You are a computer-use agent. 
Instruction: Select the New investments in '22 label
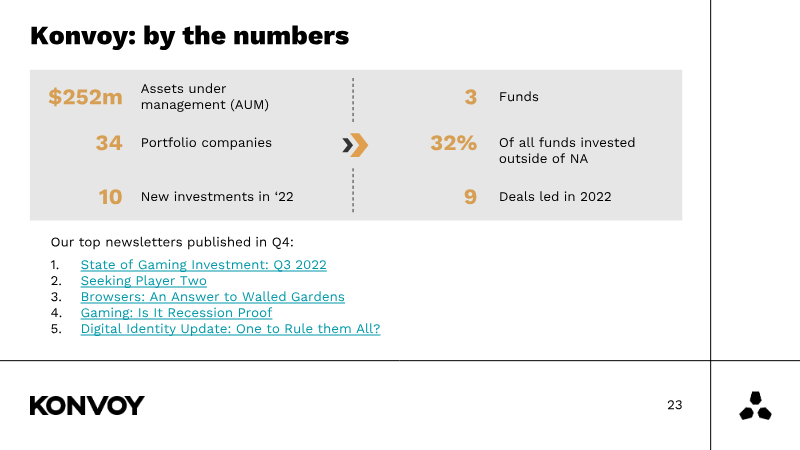[217, 196]
